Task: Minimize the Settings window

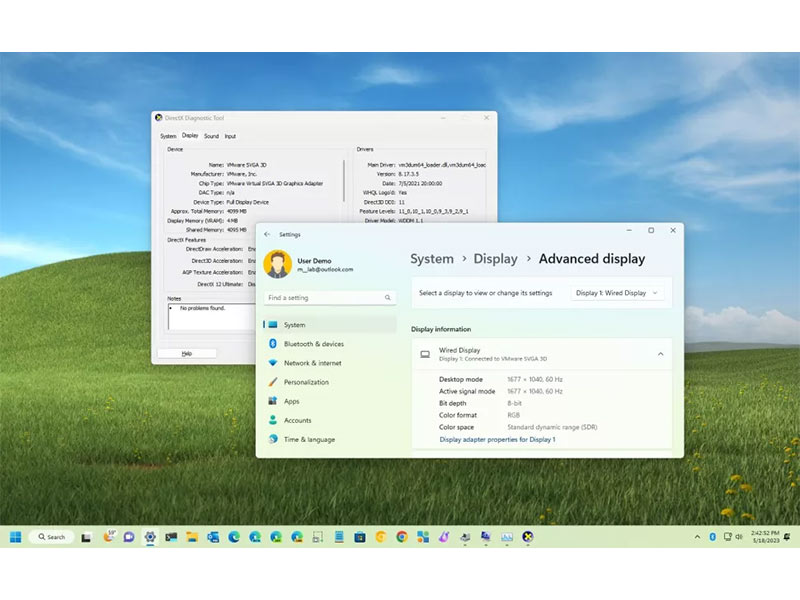Action: [x=629, y=230]
